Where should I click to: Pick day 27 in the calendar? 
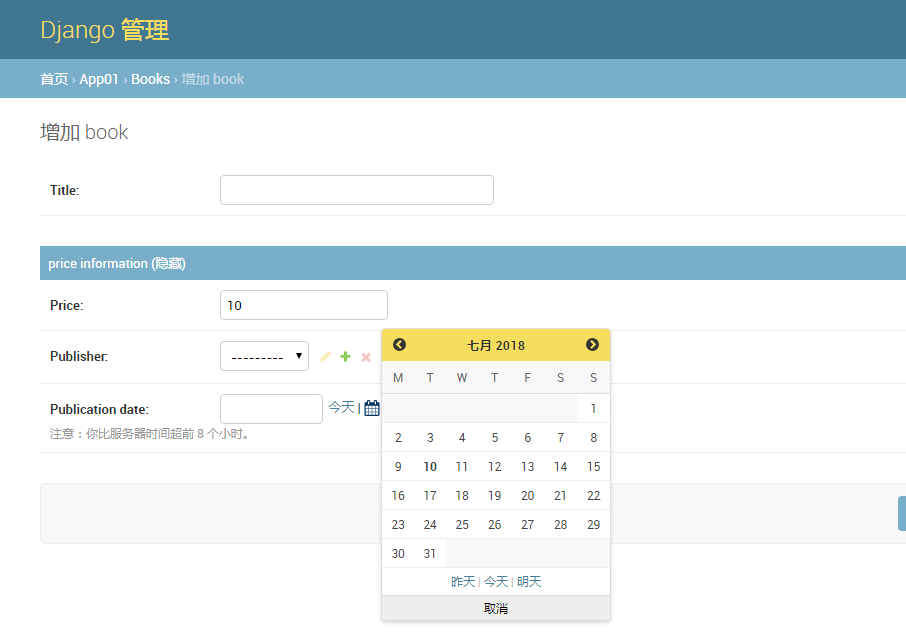(528, 524)
